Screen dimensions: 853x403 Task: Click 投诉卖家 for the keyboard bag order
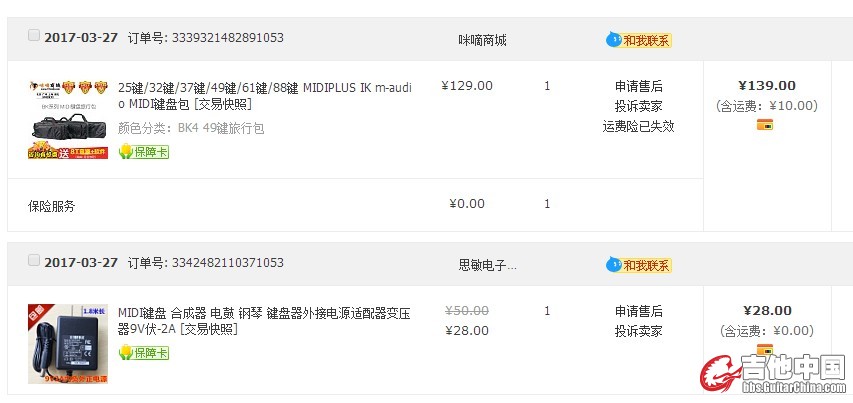638,106
